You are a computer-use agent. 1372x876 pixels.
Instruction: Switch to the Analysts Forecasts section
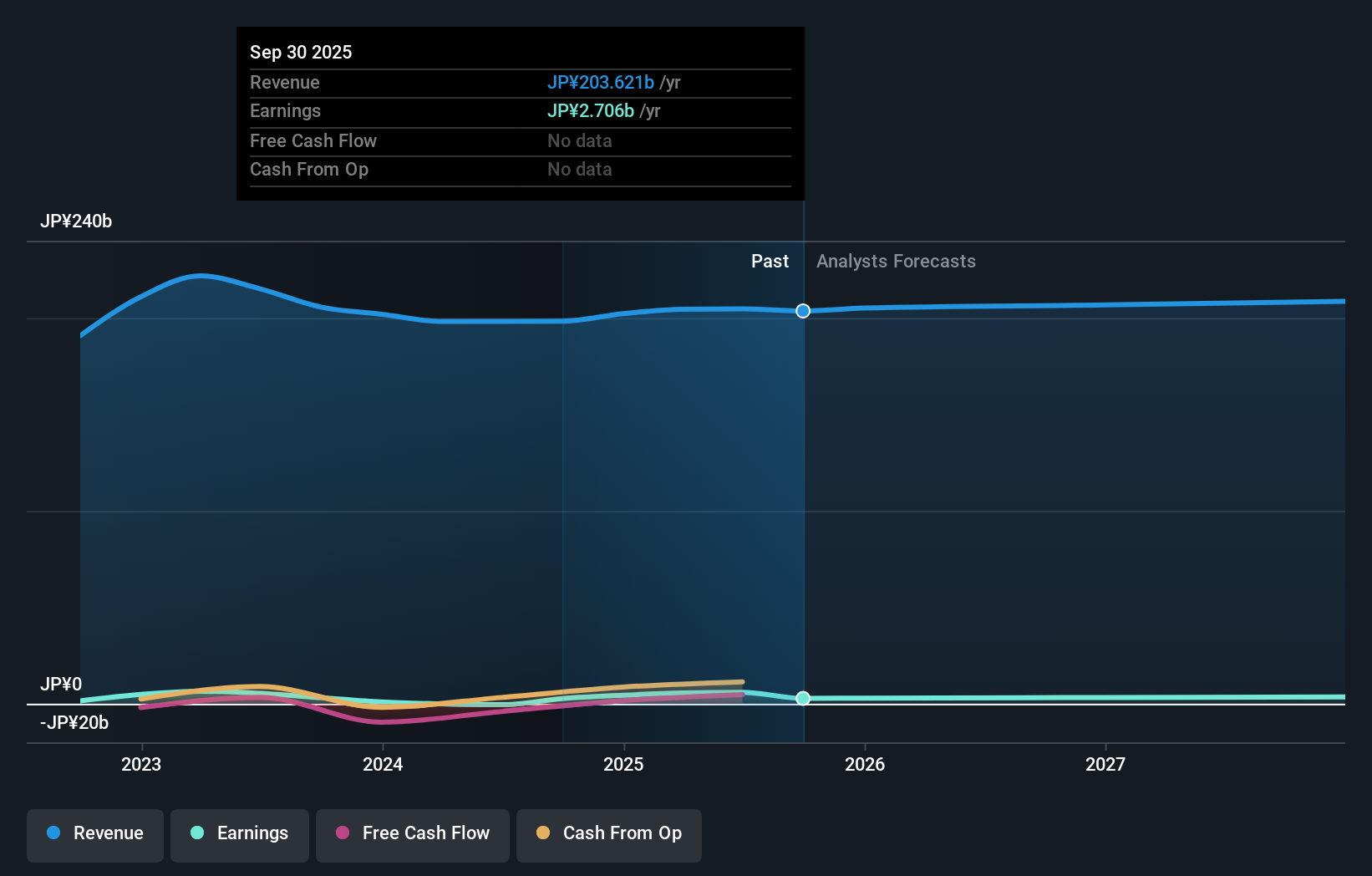pyautogui.click(x=895, y=261)
